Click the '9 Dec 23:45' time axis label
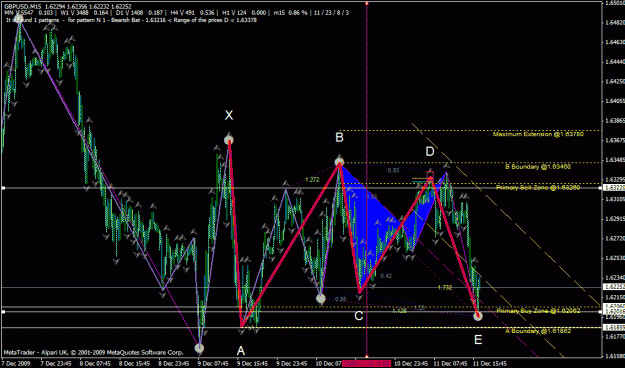 pos(291,364)
